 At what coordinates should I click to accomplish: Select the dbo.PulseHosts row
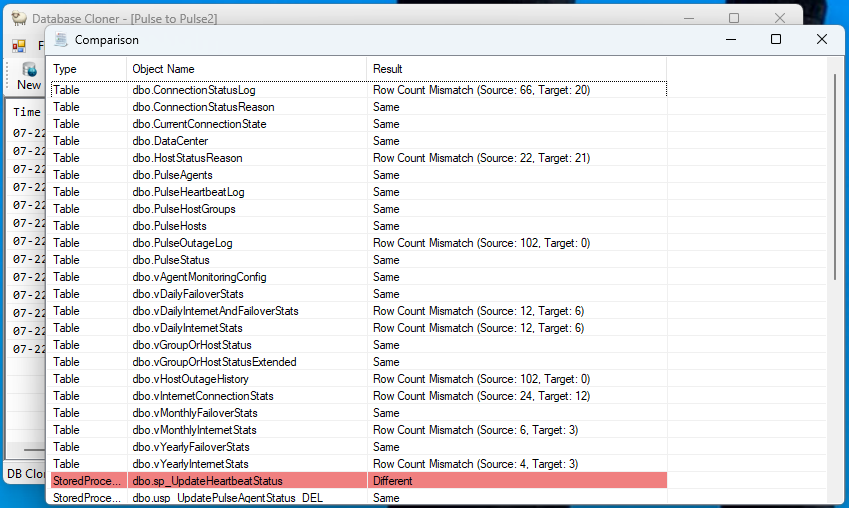click(x=358, y=226)
